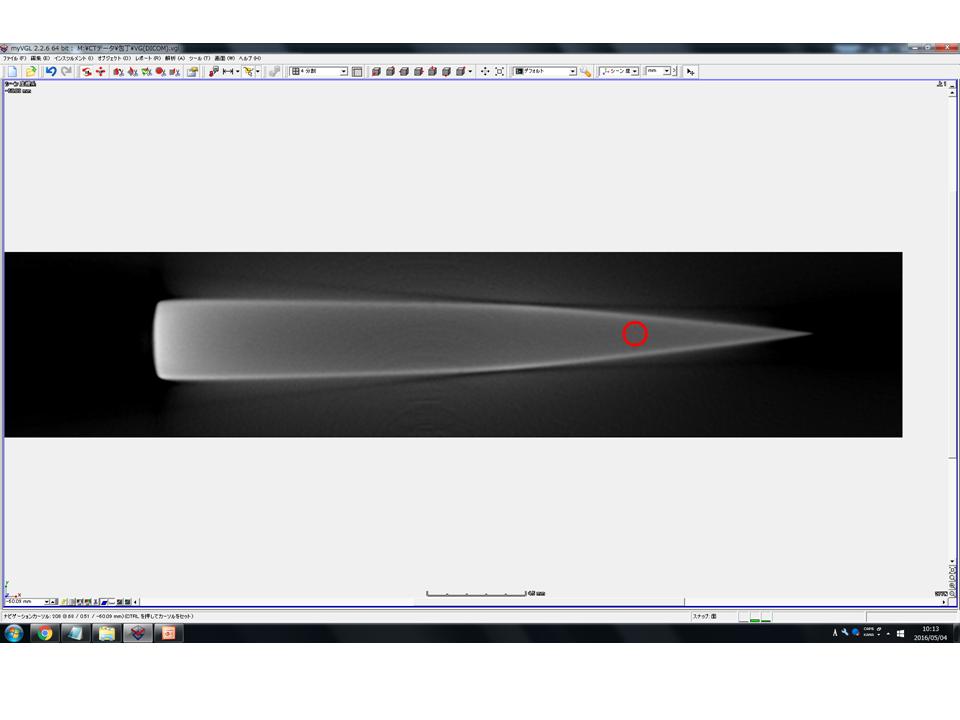The image size is (960, 720).
Task: Click the Open folder icon
Action: [30, 72]
